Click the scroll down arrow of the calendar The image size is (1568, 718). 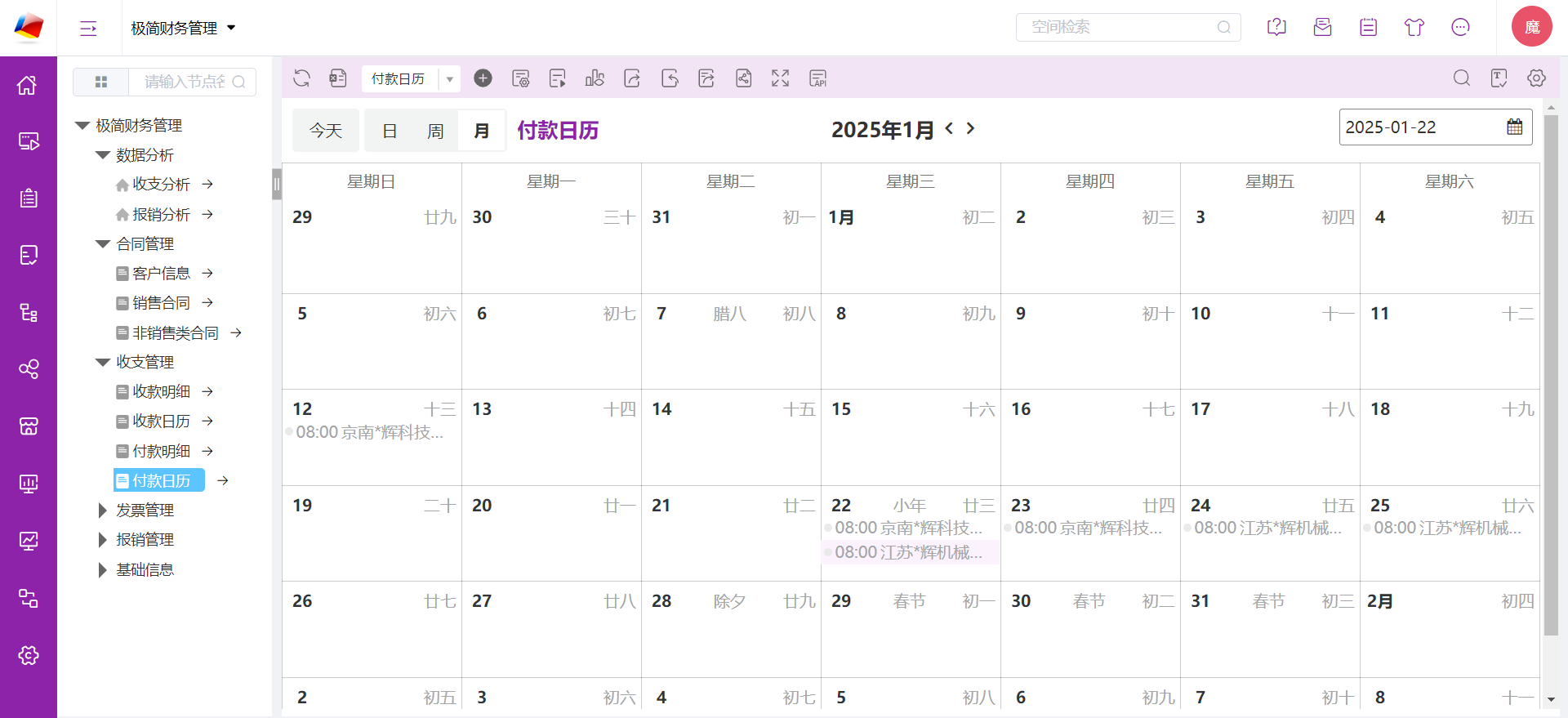pyautogui.click(x=1551, y=700)
